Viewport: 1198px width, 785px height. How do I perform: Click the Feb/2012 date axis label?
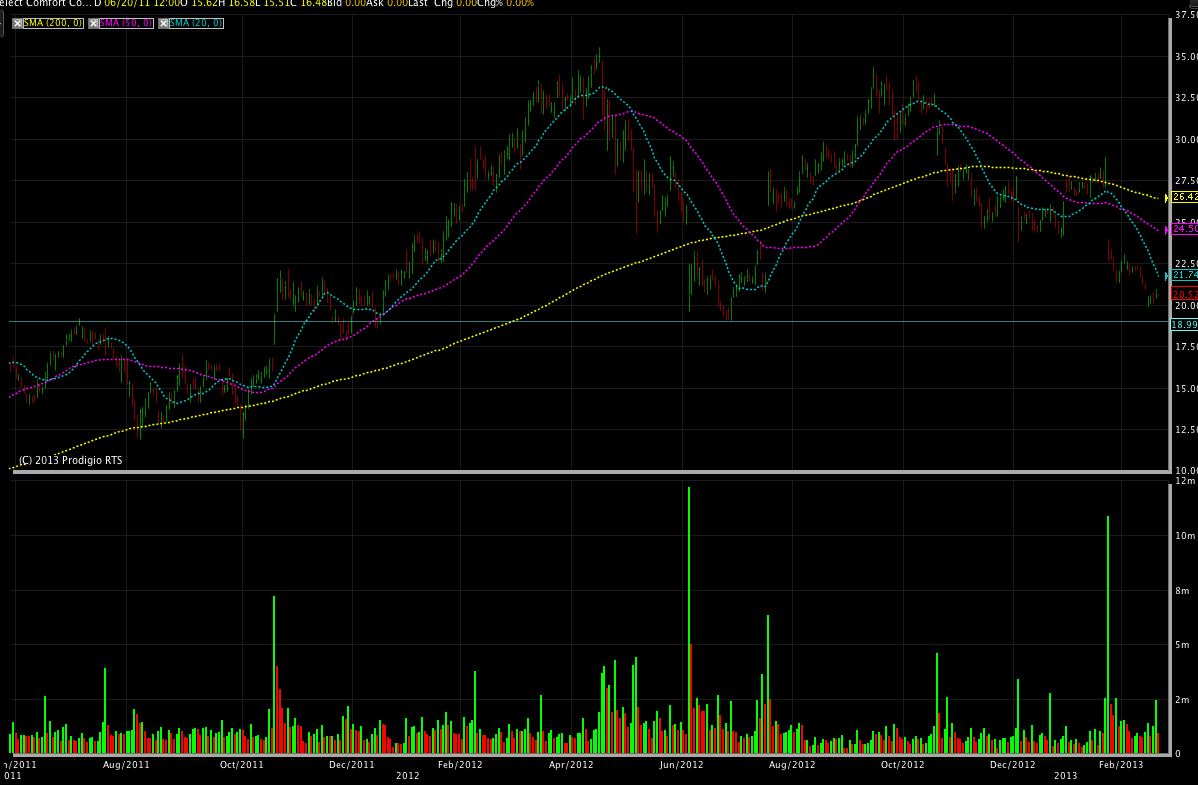tap(460, 764)
